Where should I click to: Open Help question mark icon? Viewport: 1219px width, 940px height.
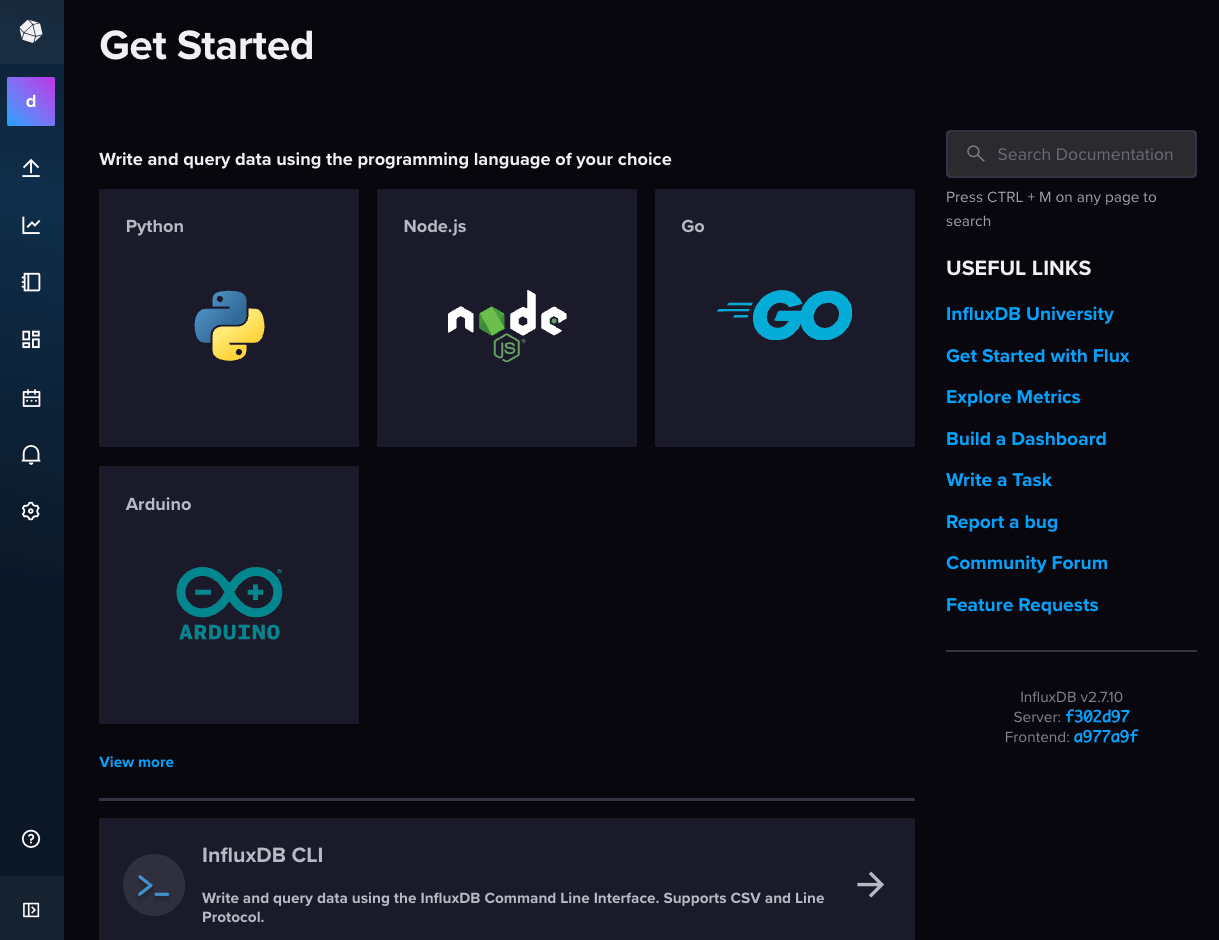[x=31, y=839]
